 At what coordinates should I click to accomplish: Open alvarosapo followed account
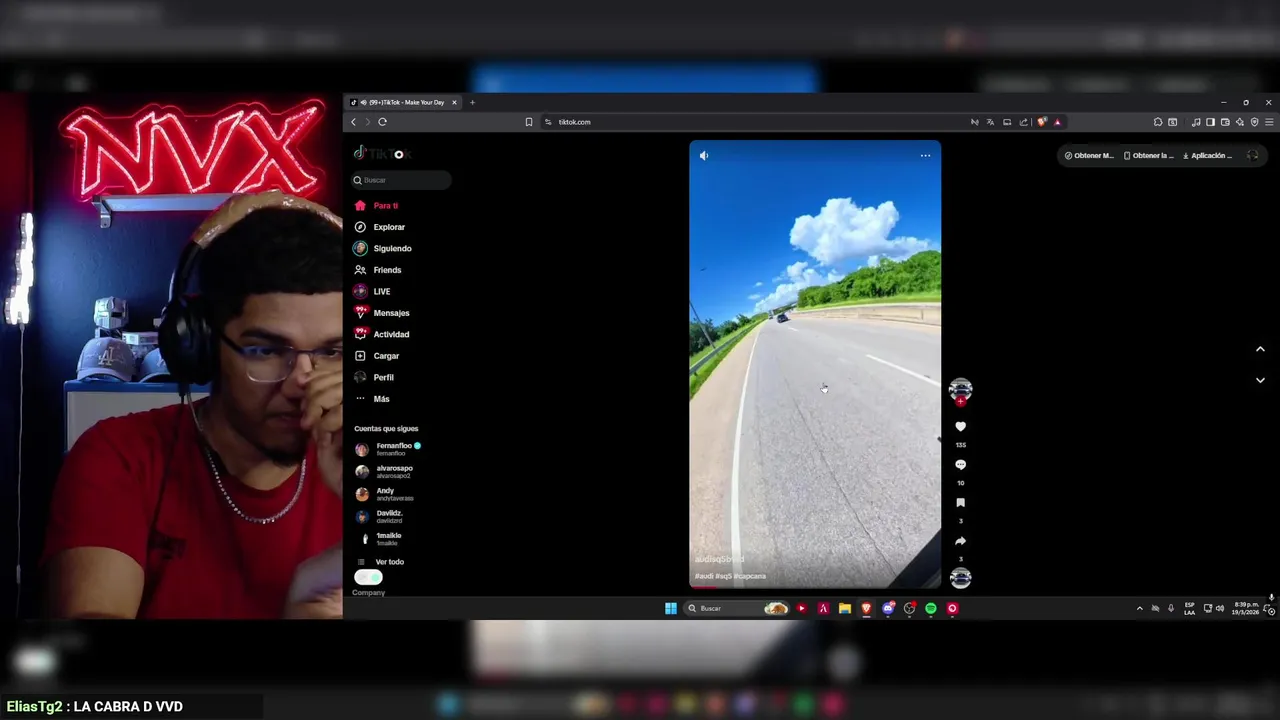pyautogui.click(x=384, y=471)
